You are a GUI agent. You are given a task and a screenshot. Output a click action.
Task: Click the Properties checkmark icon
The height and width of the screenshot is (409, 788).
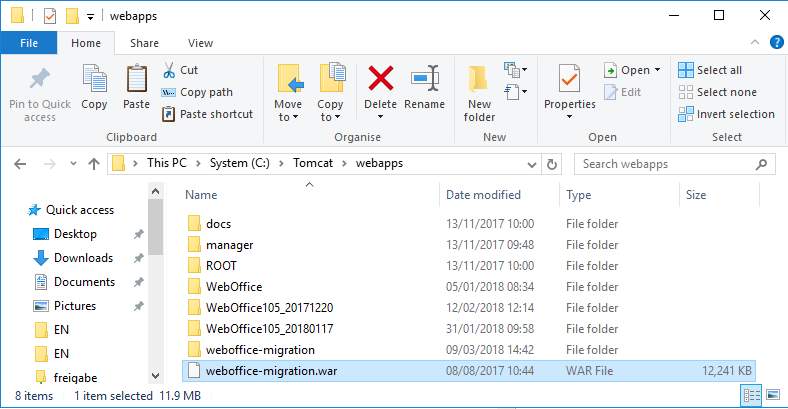(x=569, y=79)
